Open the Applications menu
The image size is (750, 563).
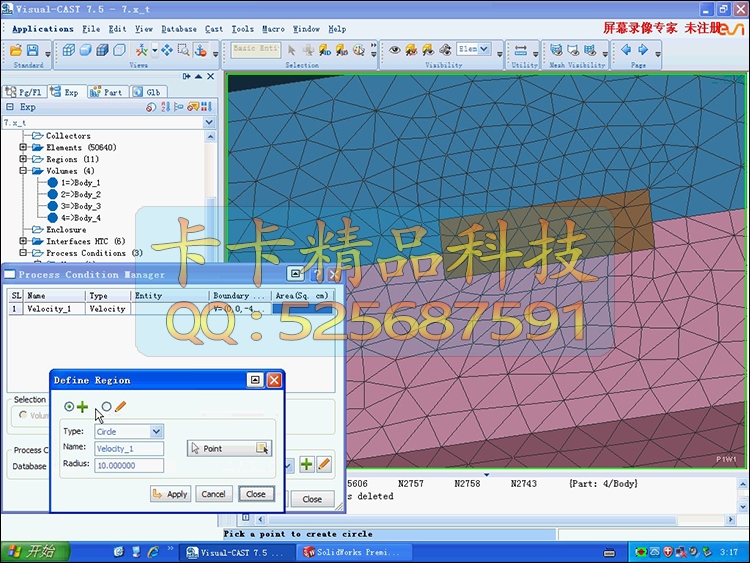point(43,29)
